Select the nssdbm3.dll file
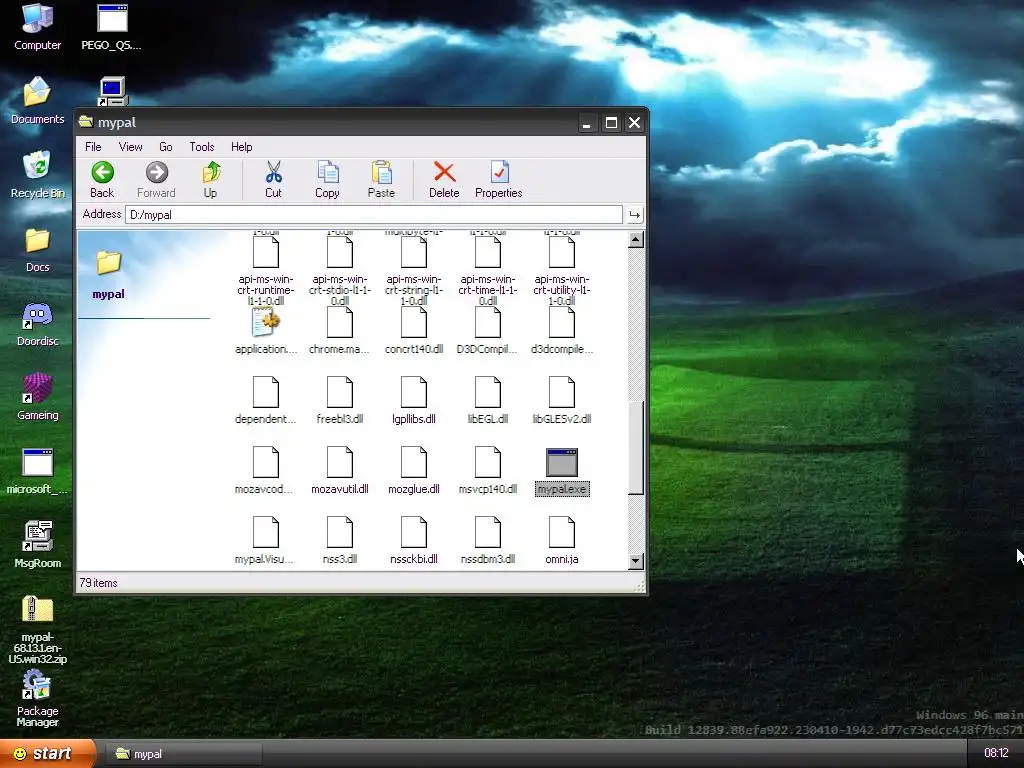Screen dimensions: 1024x768 tap(488, 541)
